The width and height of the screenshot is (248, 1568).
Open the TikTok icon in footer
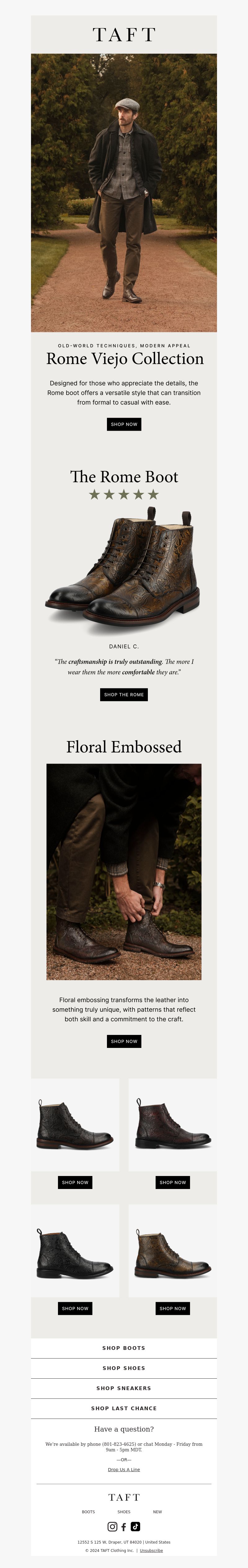[x=135, y=1526]
